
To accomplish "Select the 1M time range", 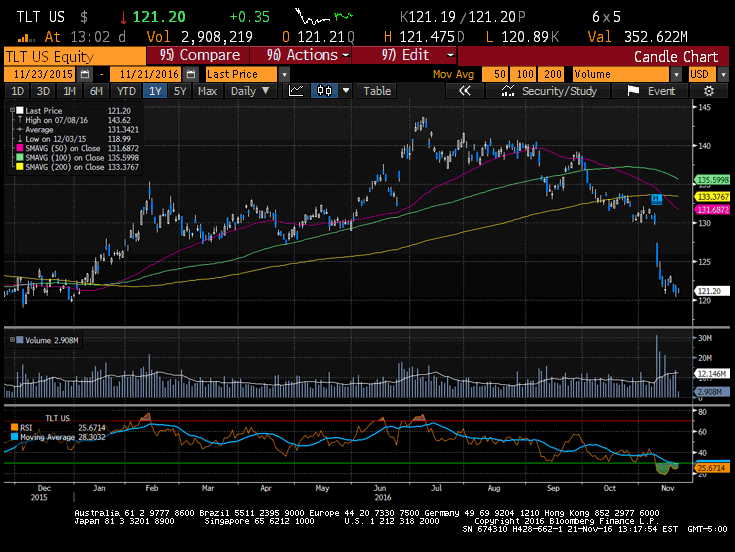I will click(x=69, y=90).
